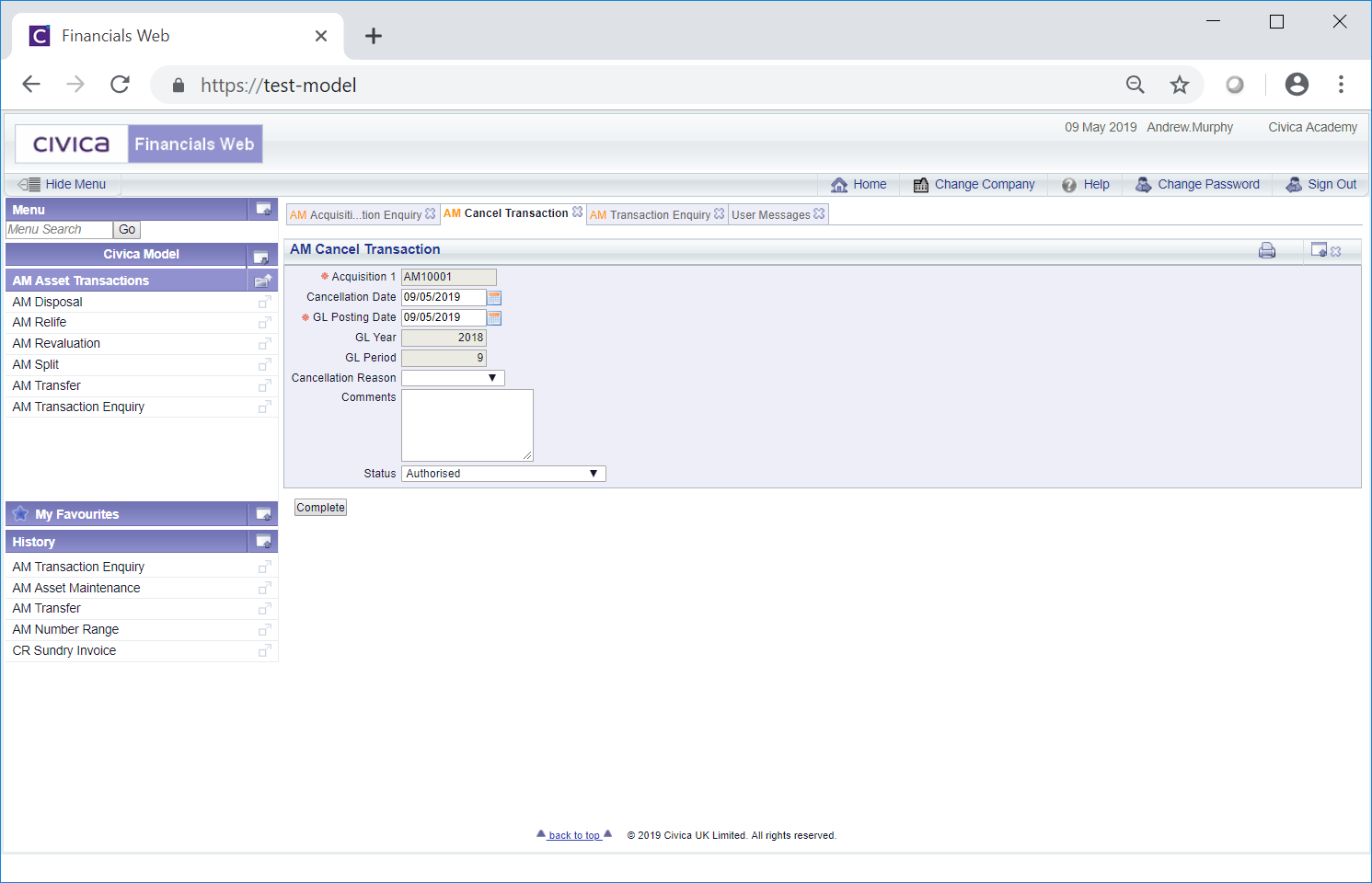Close the AM Acquisition Enquiry tab
Image resolution: width=1372 pixels, height=883 pixels.
(430, 213)
